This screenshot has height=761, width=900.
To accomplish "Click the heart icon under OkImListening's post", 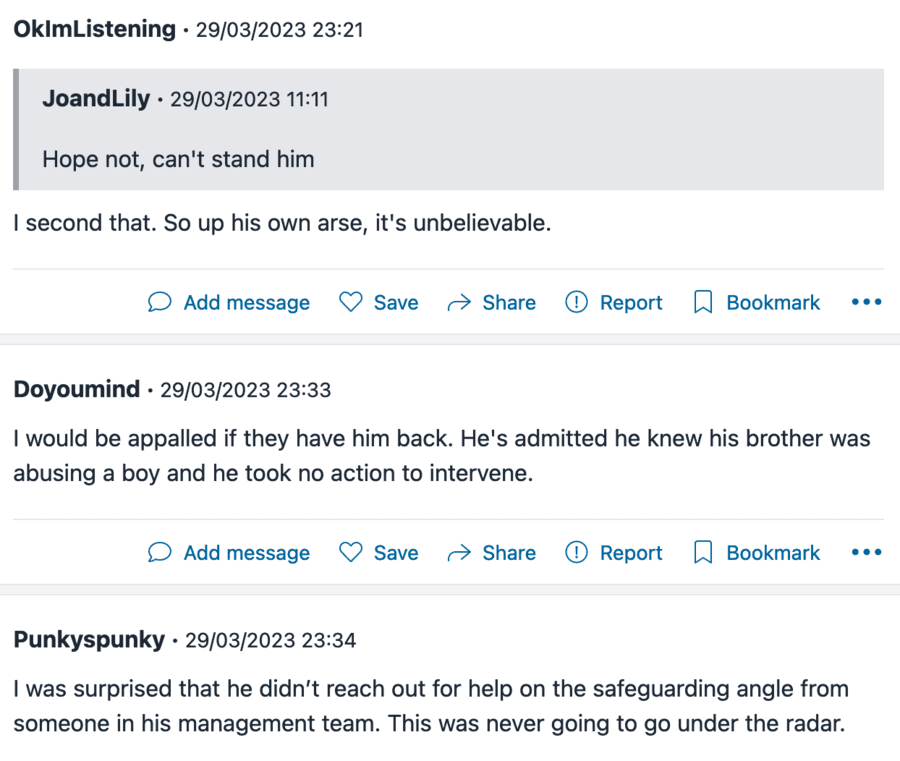I will tap(350, 302).
